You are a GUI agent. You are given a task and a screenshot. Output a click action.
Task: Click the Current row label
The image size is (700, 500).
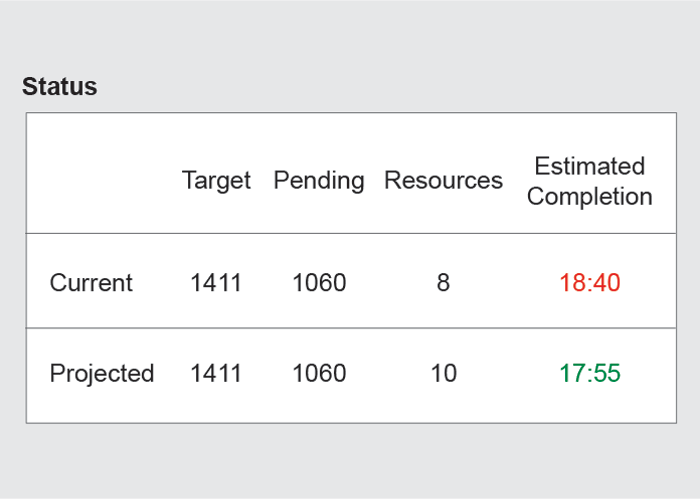click(x=91, y=283)
